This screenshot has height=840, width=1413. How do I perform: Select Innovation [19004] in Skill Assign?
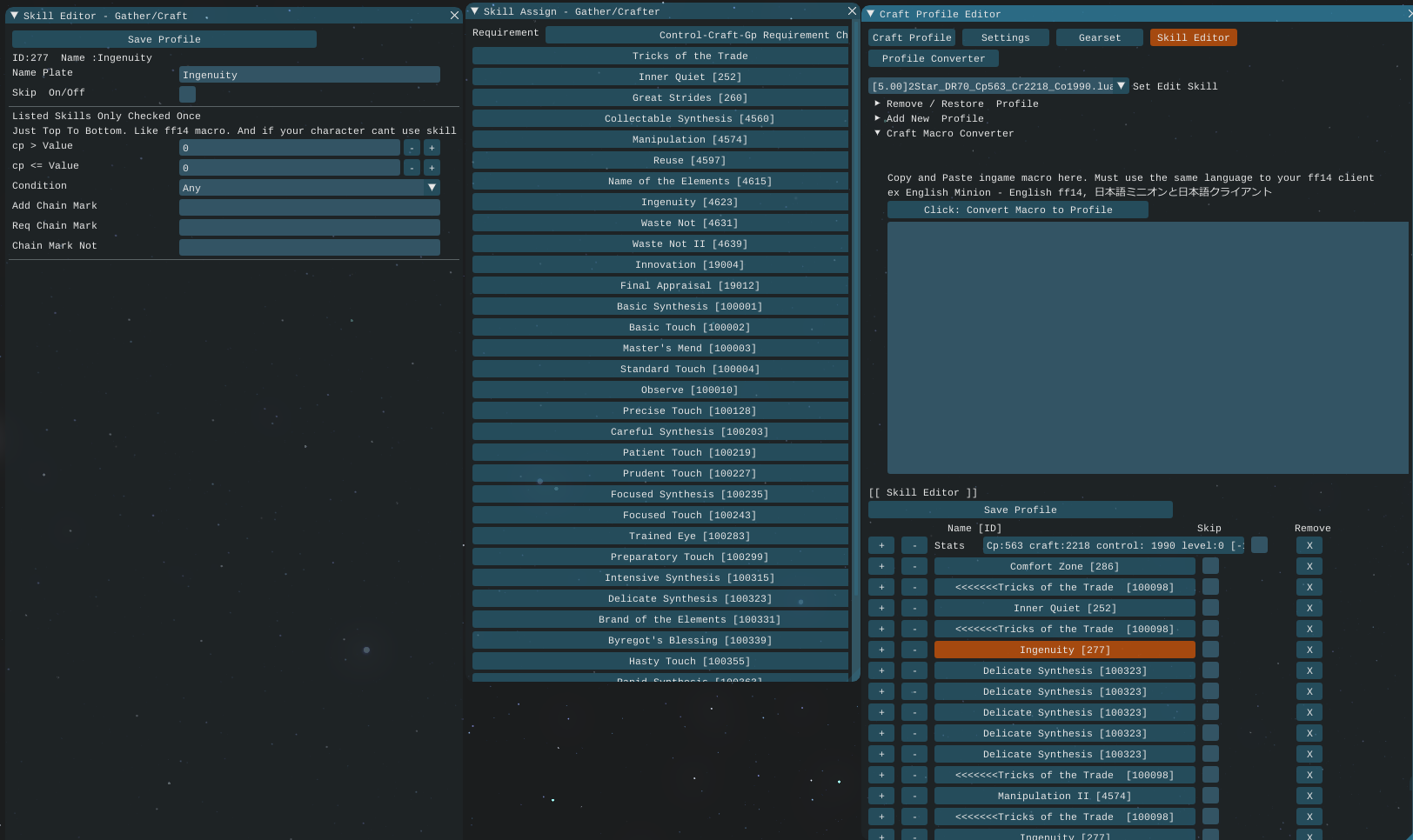(660, 264)
